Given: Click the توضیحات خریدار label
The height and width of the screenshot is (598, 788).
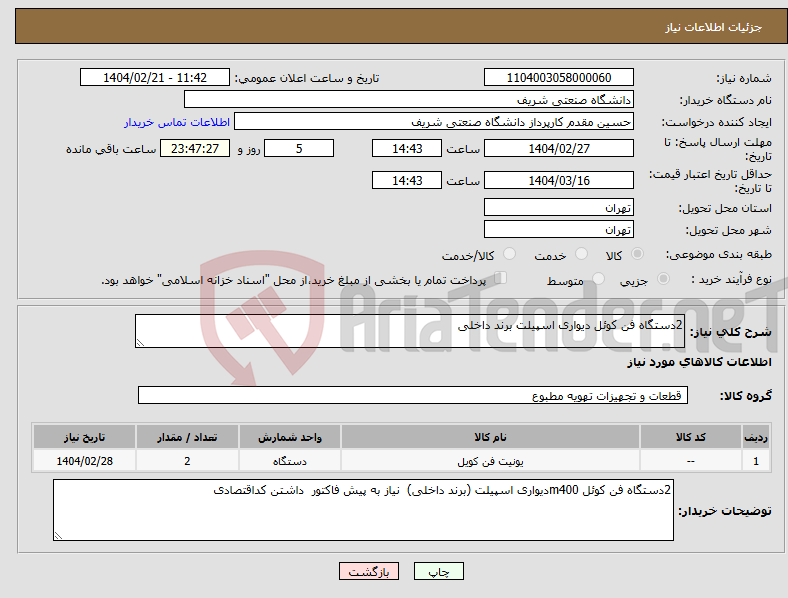Looking at the screenshot, I should [x=725, y=511].
